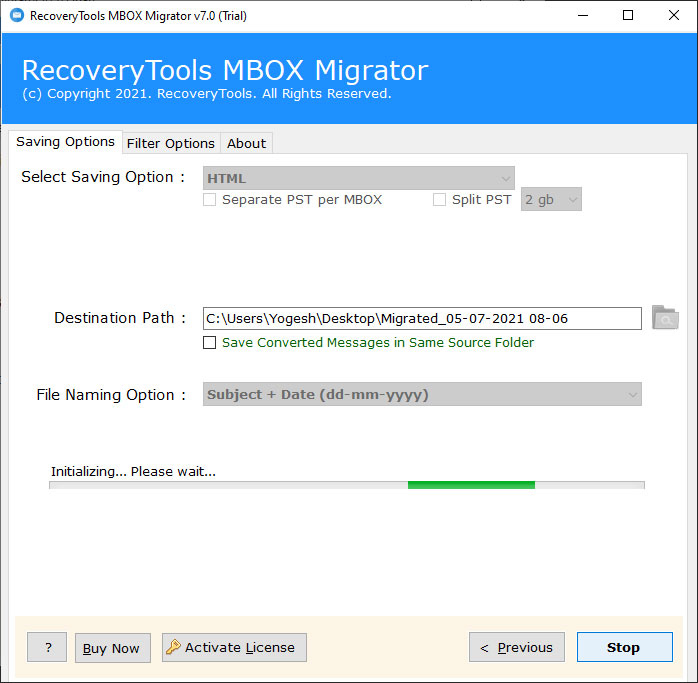Viewport: 698px width, 683px height.
Task: Click the Activate License button label
Action: pyautogui.click(x=240, y=647)
